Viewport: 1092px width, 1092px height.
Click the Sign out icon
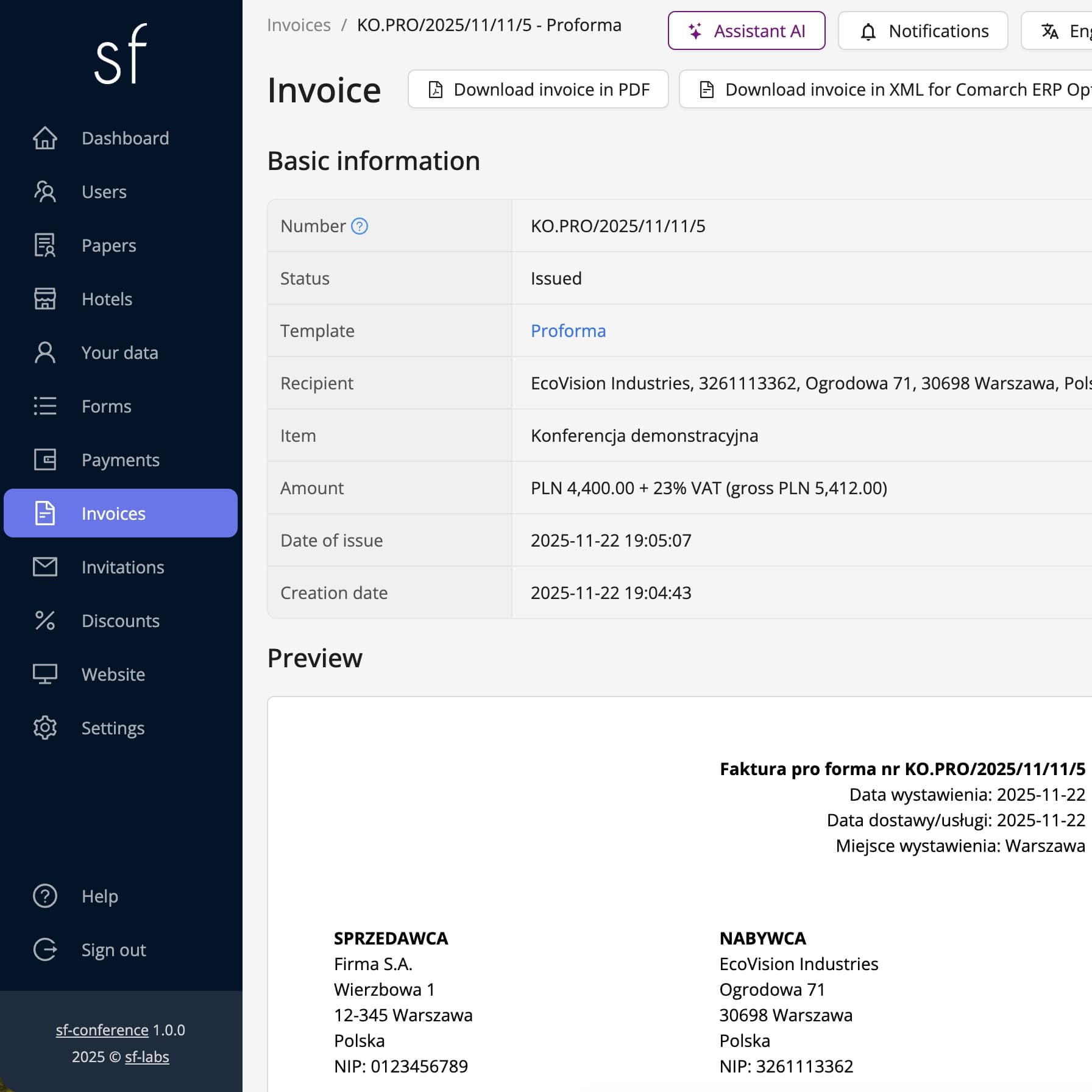44,949
